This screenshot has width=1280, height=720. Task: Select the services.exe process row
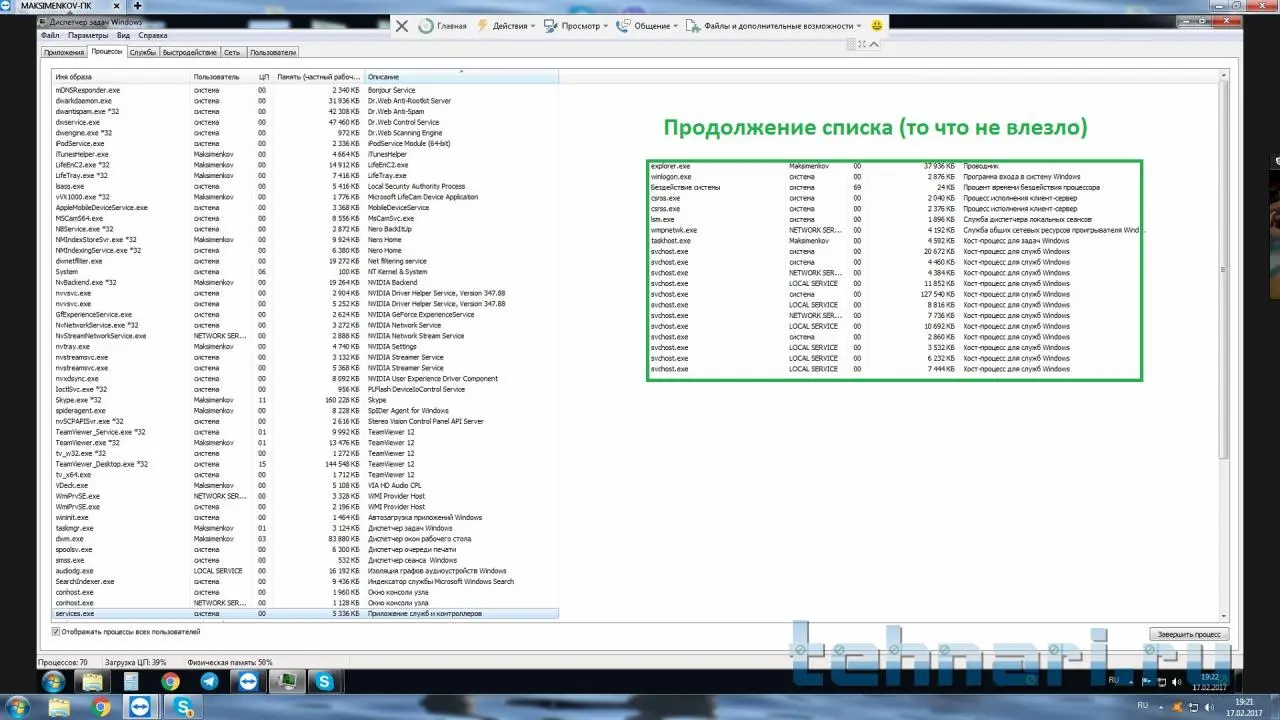click(x=305, y=613)
